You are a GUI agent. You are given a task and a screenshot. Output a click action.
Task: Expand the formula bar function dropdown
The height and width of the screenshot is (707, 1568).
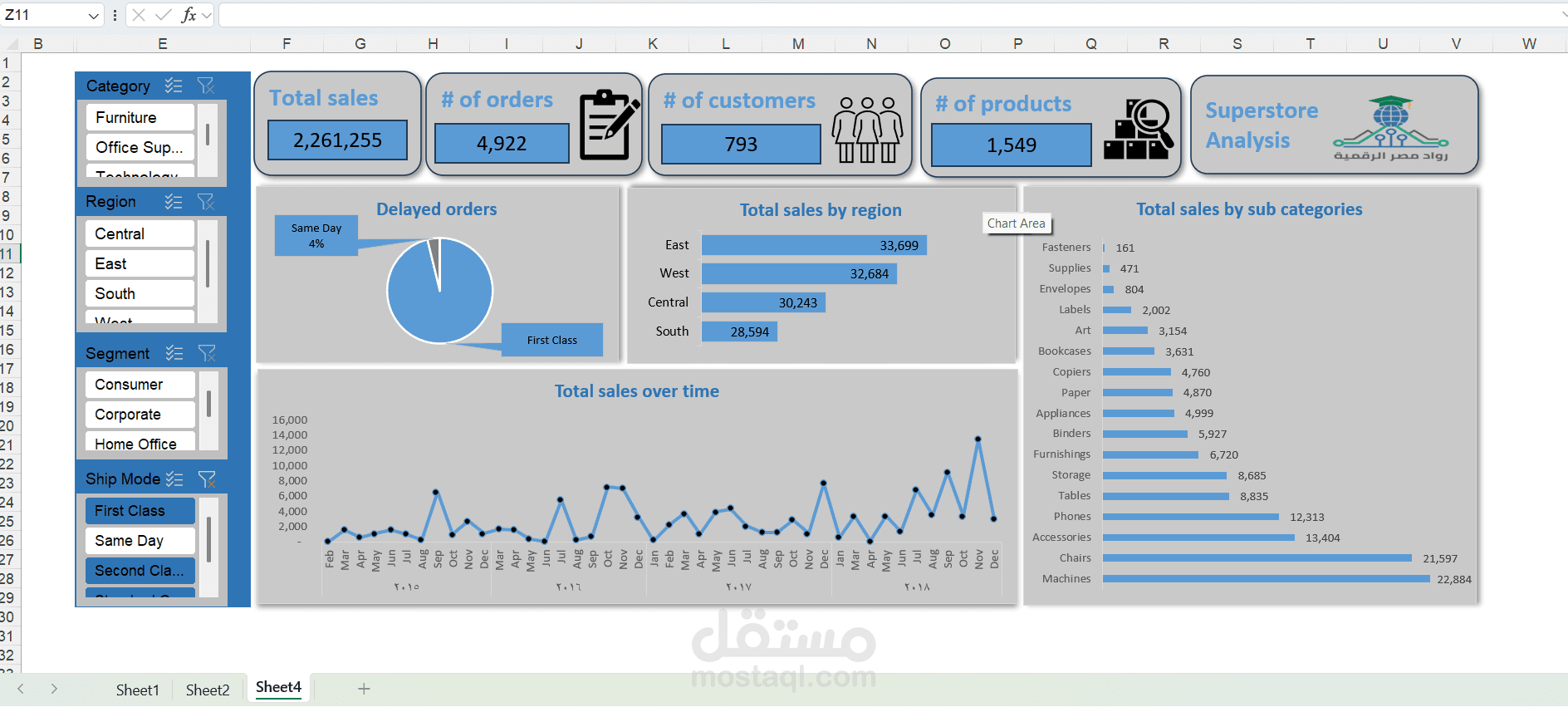(206, 15)
